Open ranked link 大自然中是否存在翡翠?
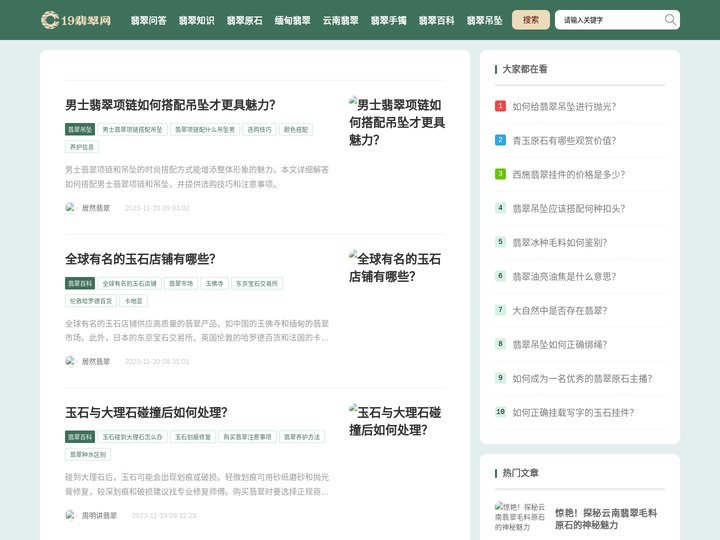720x540 pixels. pyautogui.click(x=559, y=310)
